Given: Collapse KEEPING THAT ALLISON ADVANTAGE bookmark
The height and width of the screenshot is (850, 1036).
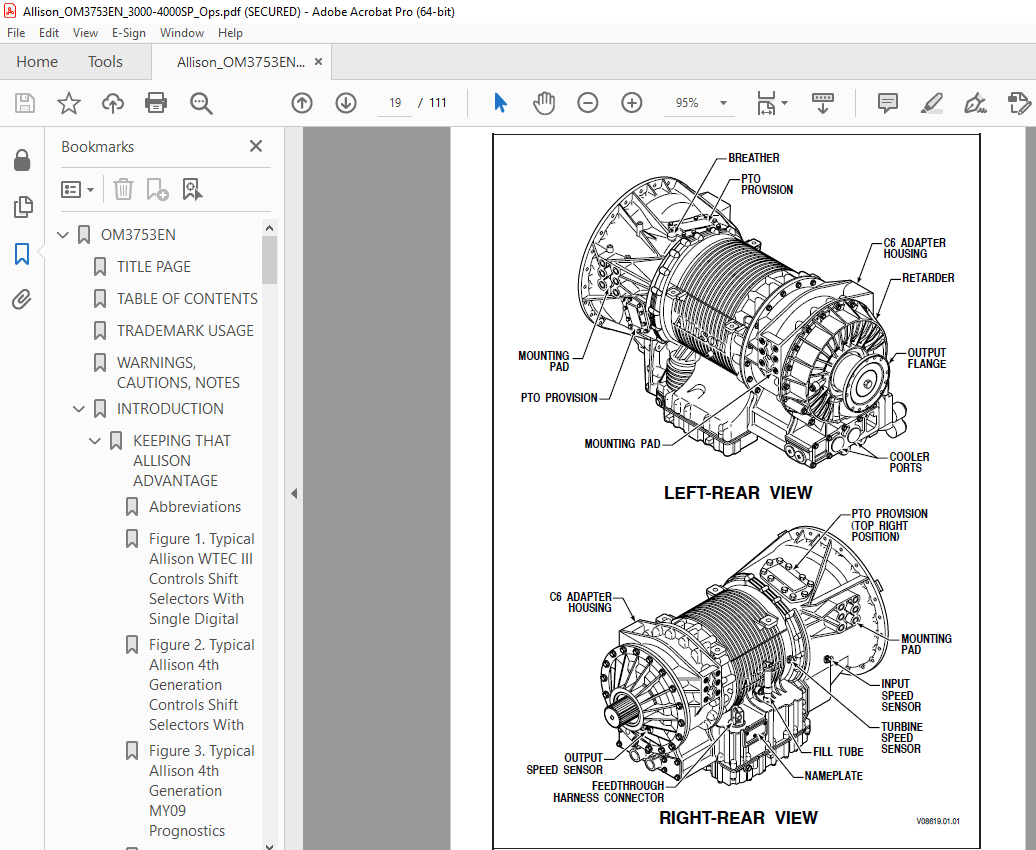Looking at the screenshot, I should coord(95,441).
